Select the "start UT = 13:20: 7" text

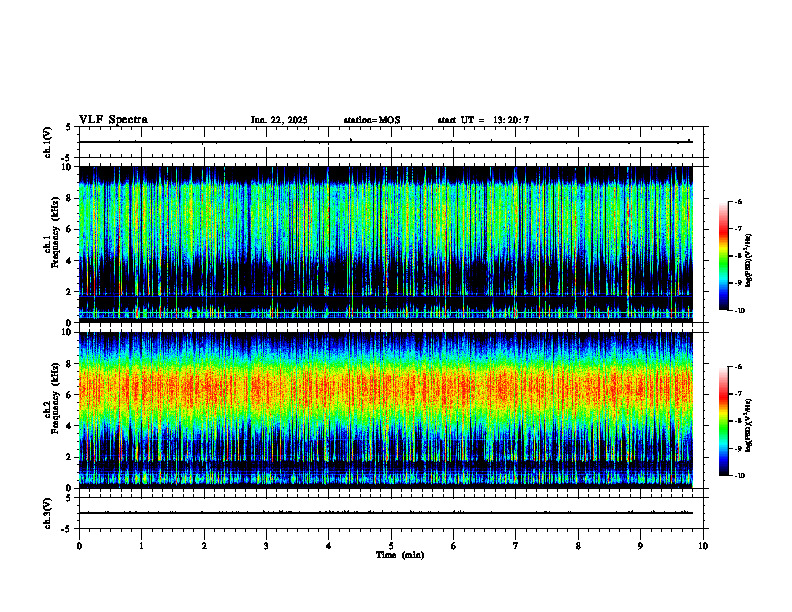pyautogui.click(x=483, y=120)
